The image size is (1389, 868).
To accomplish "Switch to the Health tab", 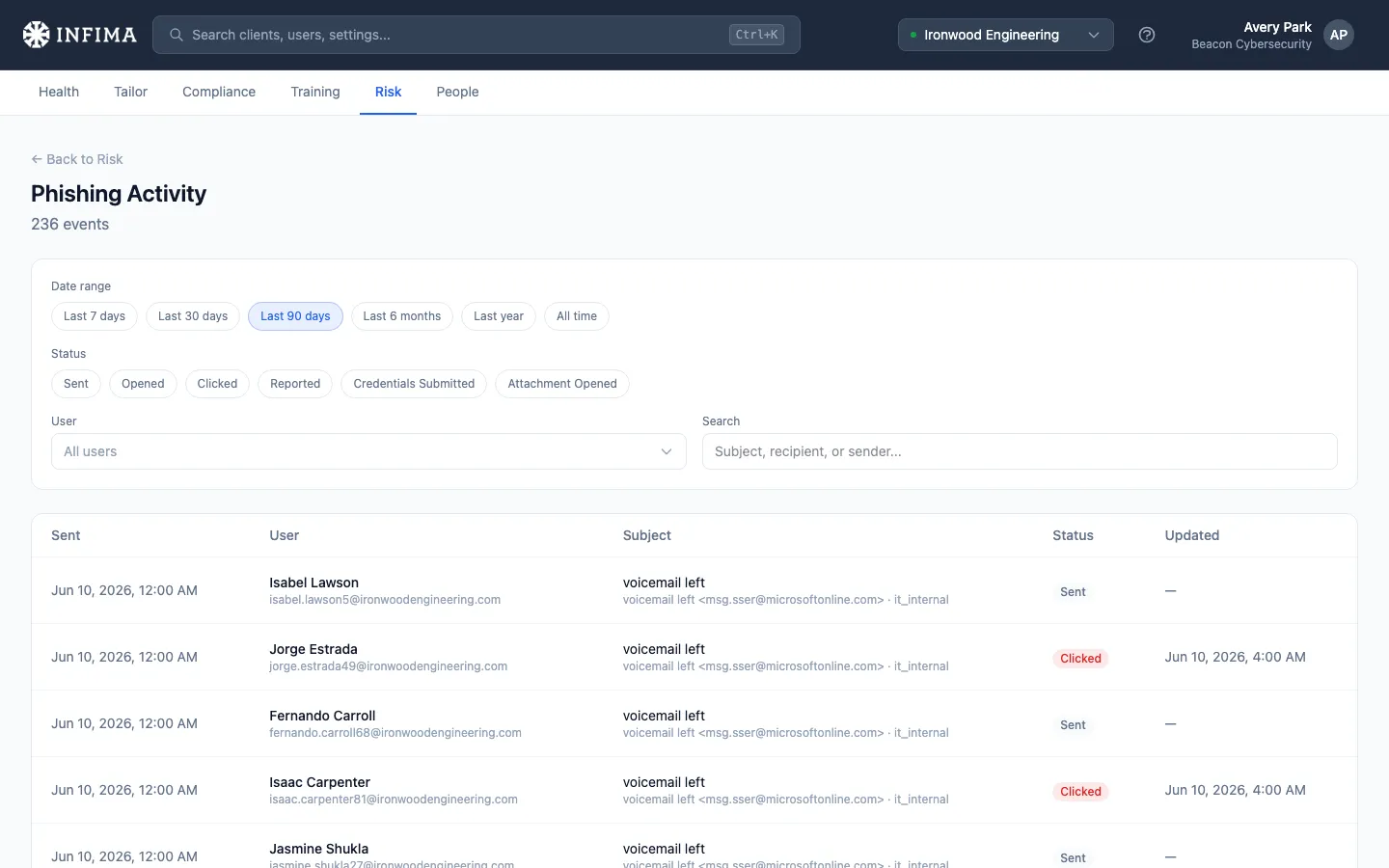I will 59,92.
